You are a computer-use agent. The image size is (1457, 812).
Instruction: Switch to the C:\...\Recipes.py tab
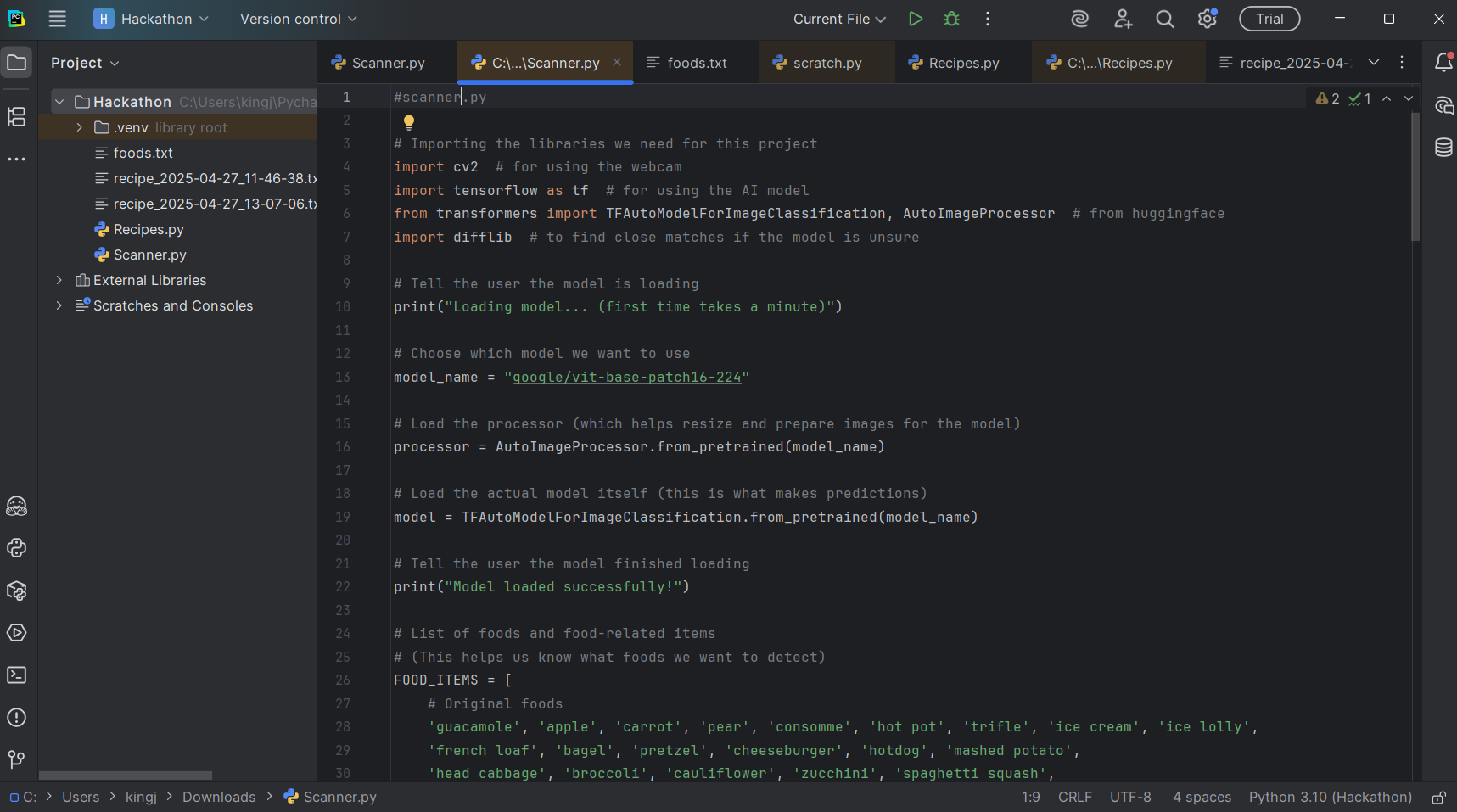click(1119, 63)
